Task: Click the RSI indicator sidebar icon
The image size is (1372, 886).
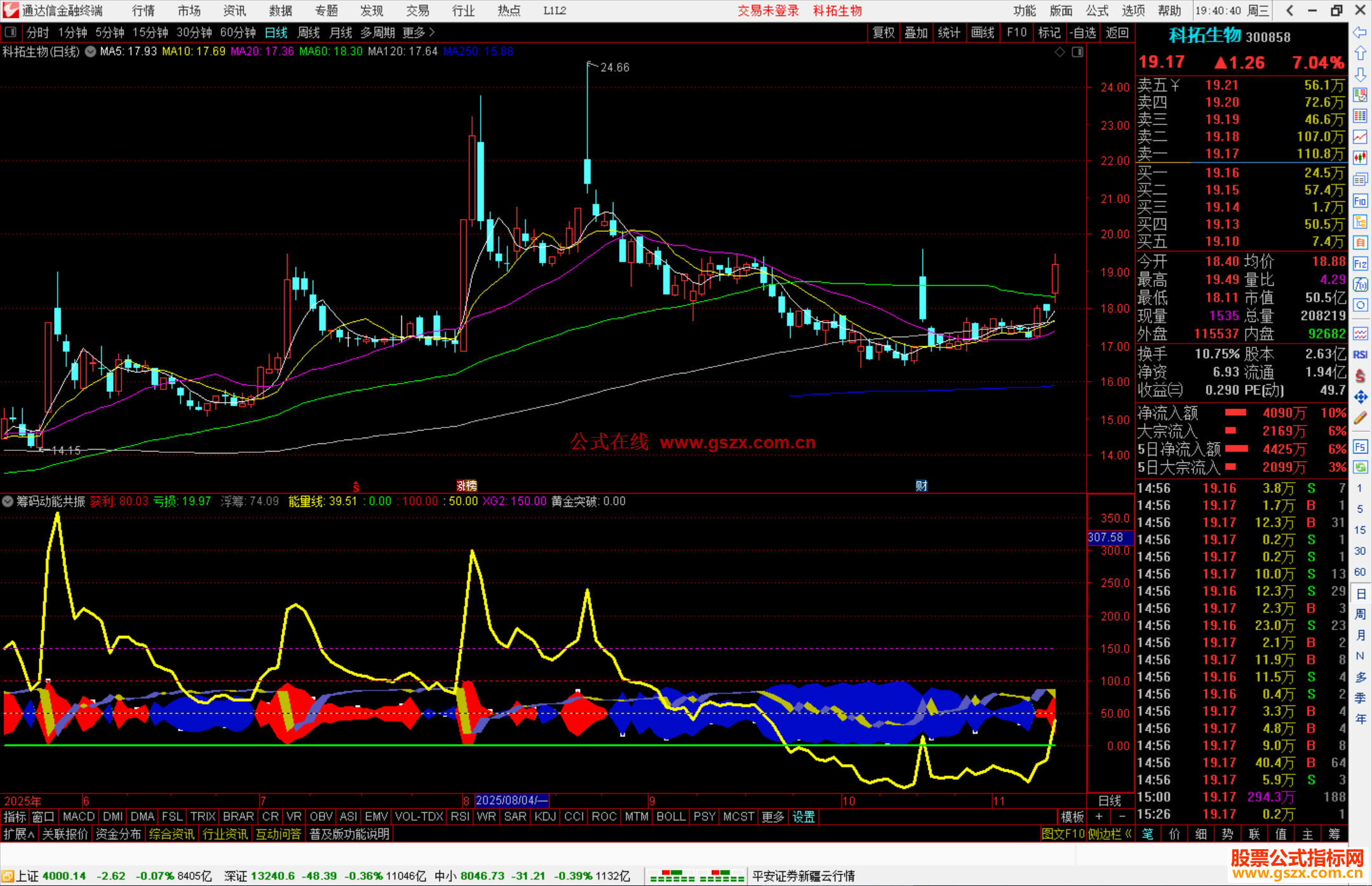Action: pos(1360,354)
